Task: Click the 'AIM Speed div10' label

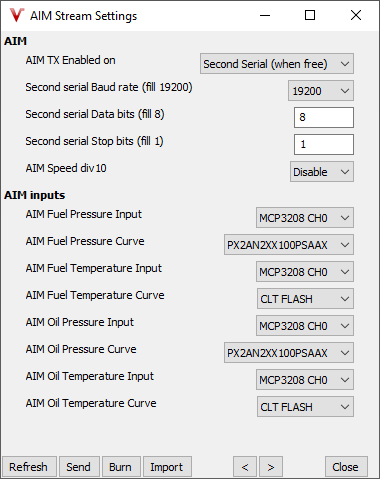Action: [66, 168]
